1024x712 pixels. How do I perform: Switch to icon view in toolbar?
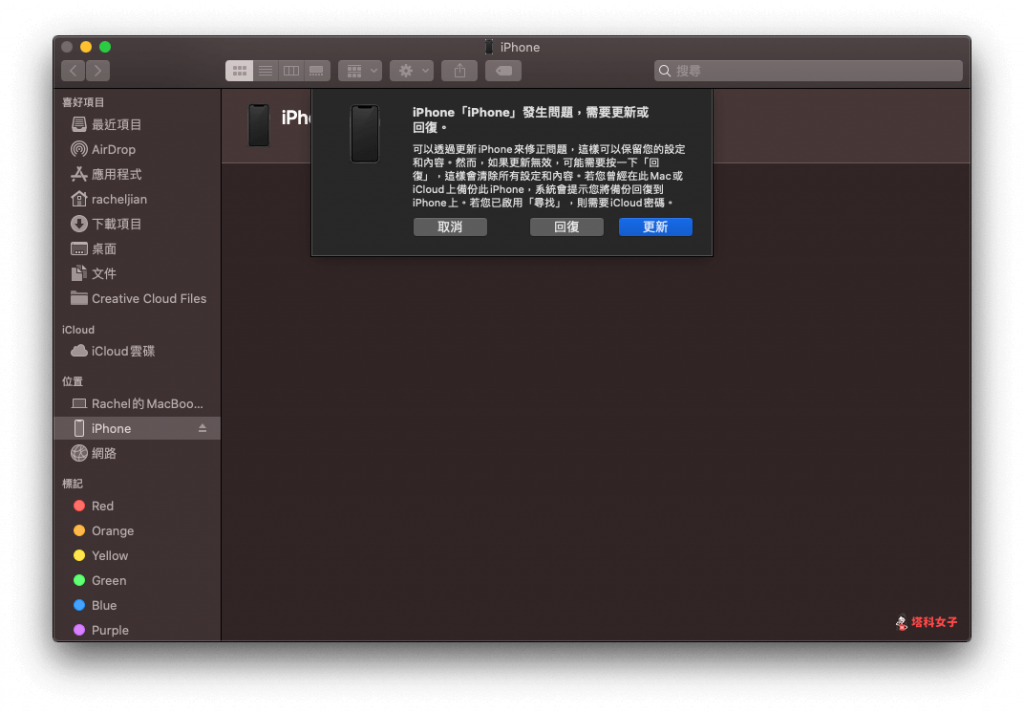tap(239, 71)
